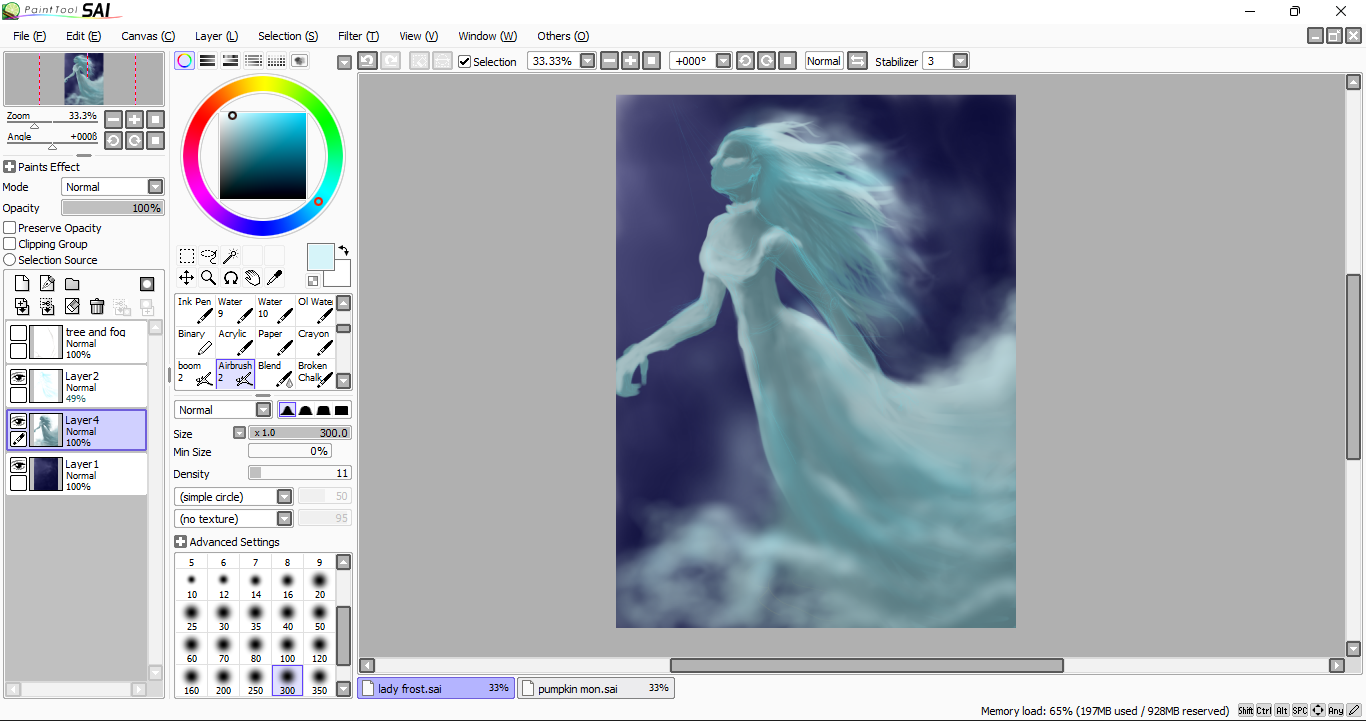Viewport: 1366px width, 721px height.
Task: Enable the Clipping Group checkbox
Action: pyautogui.click(x=10, y=244)
